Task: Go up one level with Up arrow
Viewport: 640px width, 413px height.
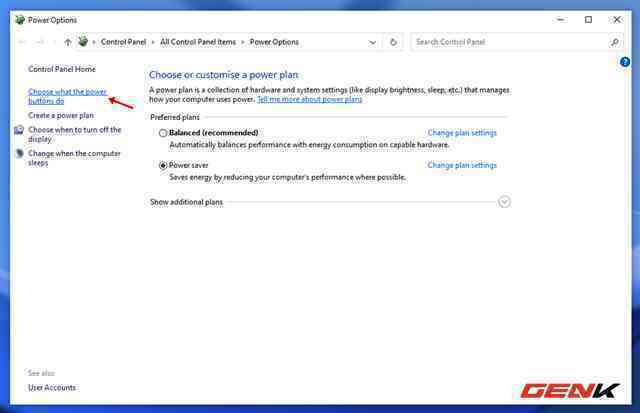Action: (x=68, y=42)
